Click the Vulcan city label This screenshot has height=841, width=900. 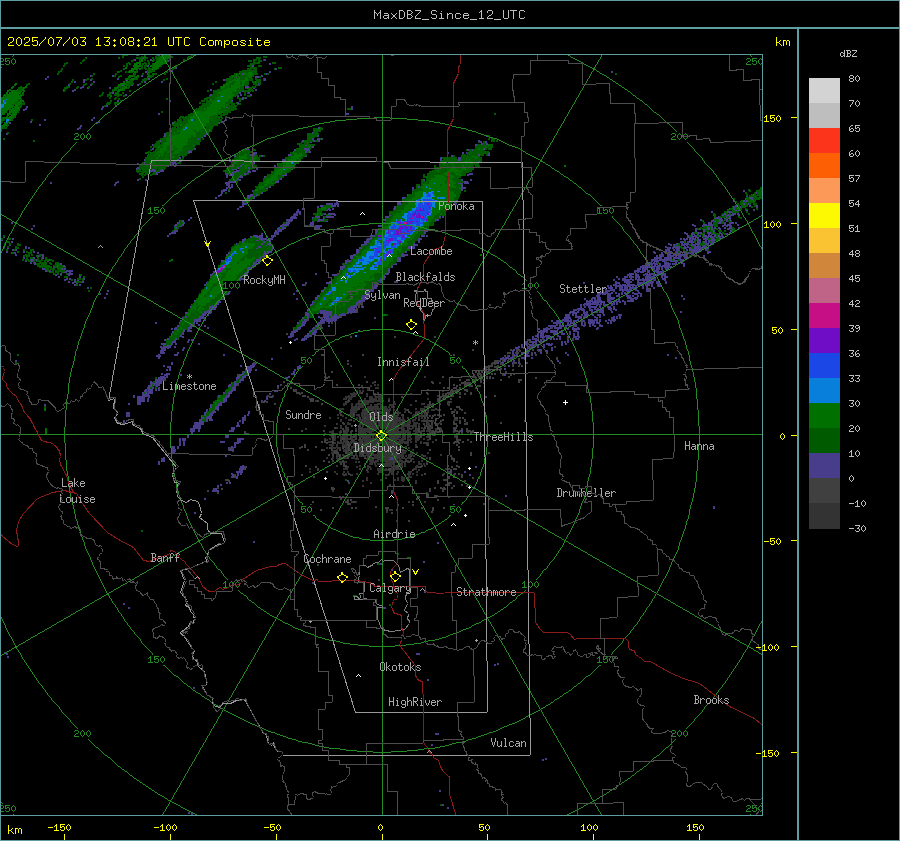click(x=509, y=743)
